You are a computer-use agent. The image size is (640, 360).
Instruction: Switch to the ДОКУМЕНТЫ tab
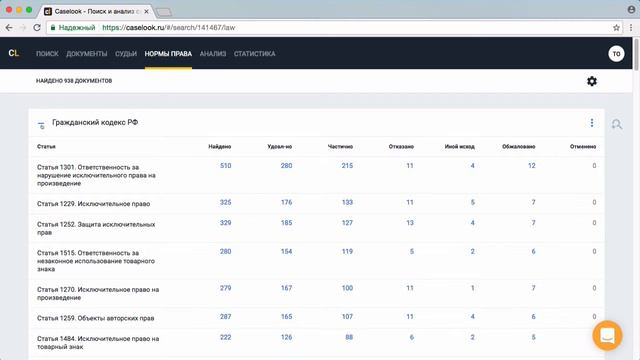coord(87,53)
